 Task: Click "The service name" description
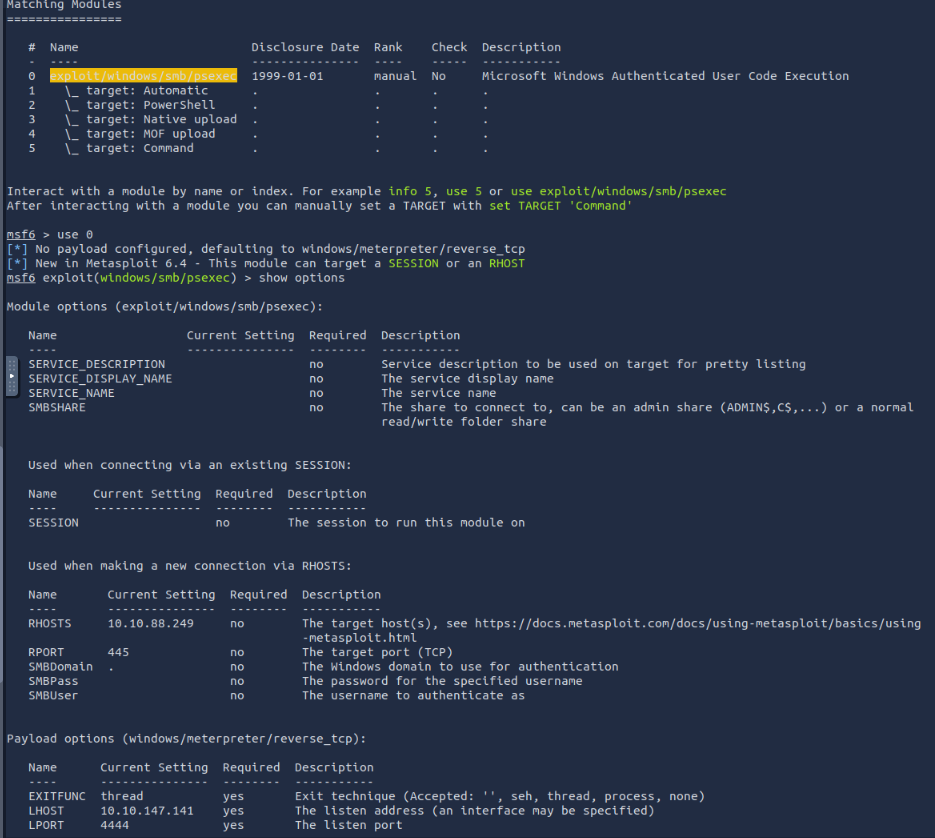[439, 393]
